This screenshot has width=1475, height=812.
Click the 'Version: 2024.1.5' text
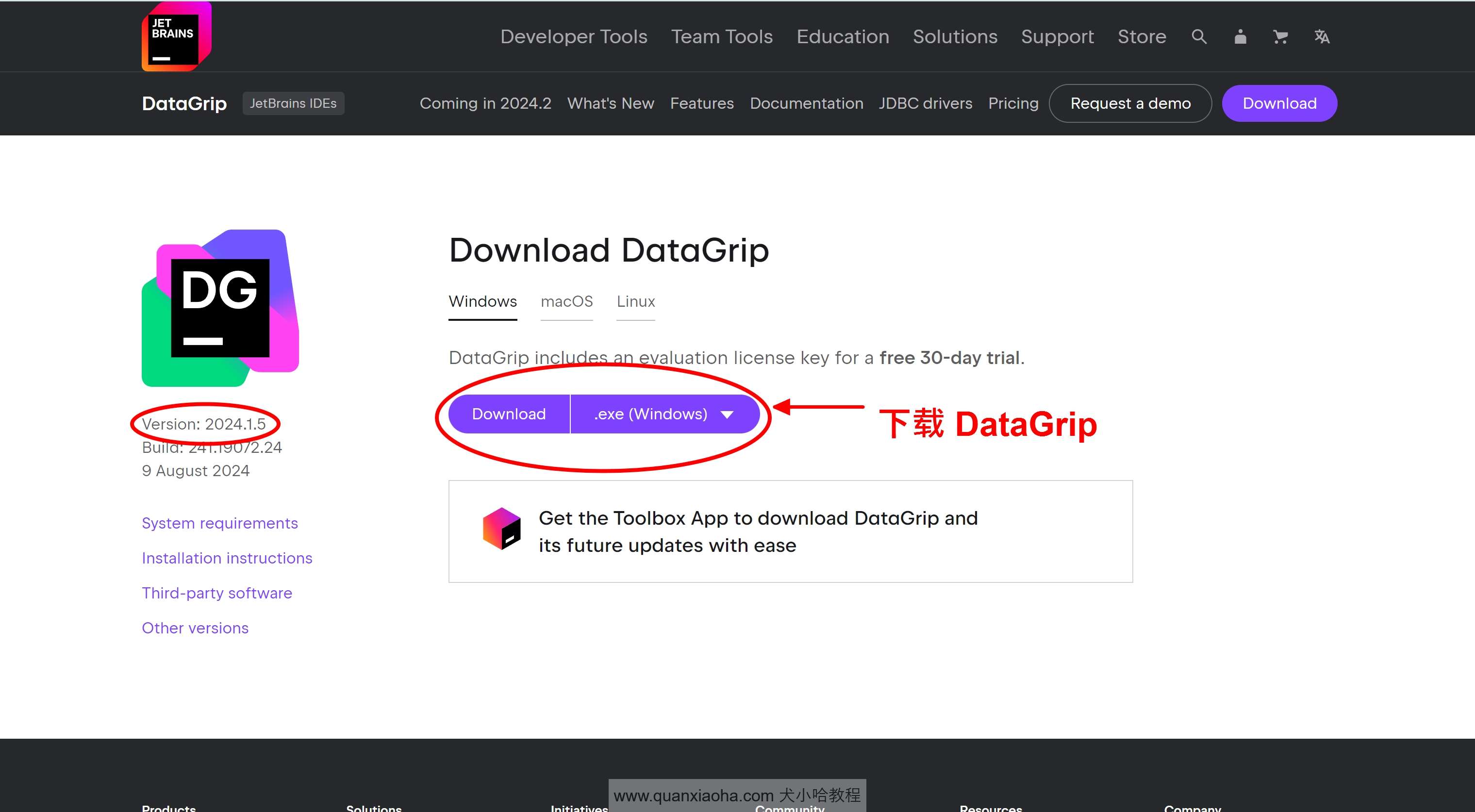(204, 424)
